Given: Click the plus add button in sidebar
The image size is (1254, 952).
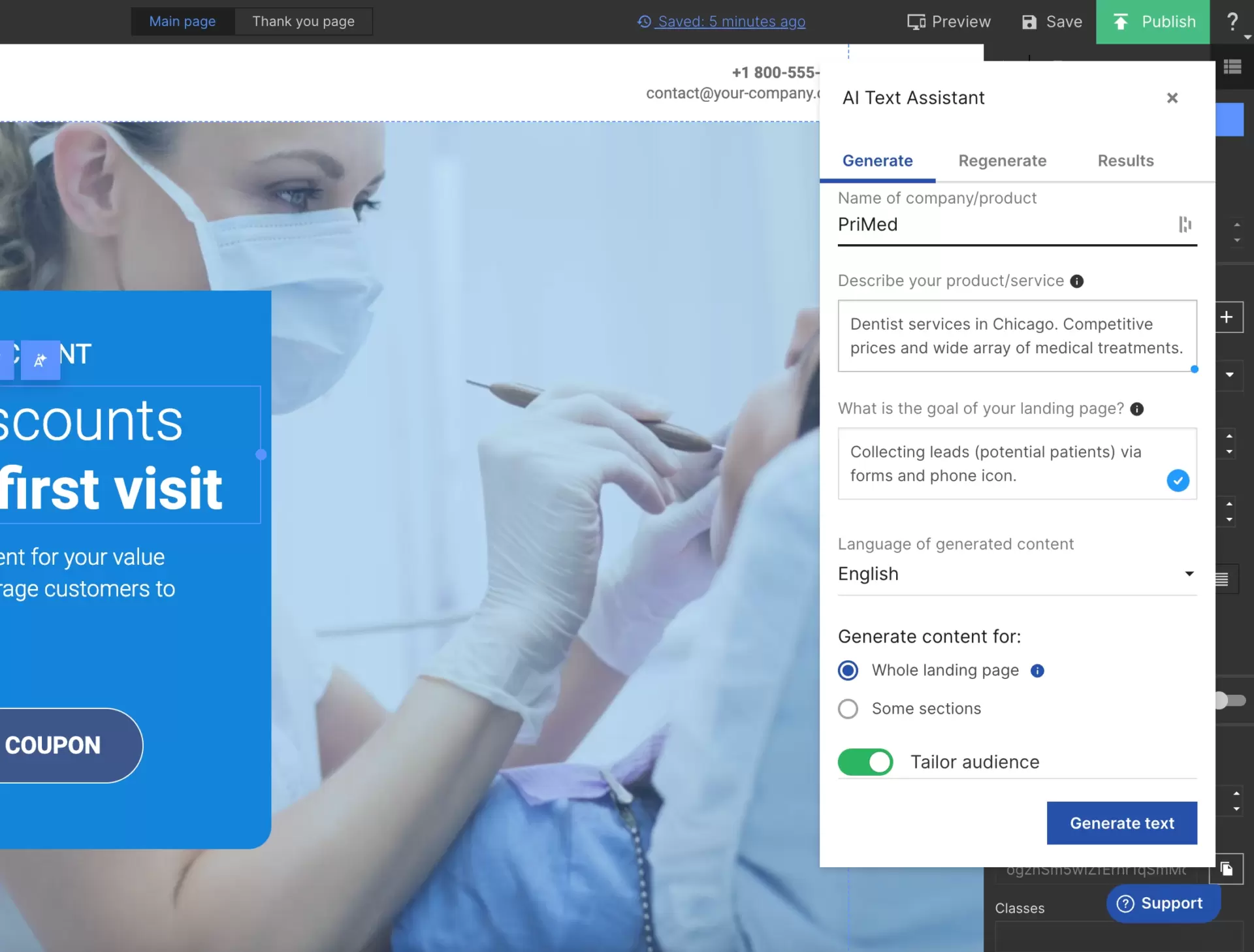Looking at the screenshot, I should click(x=1227, y=317).
